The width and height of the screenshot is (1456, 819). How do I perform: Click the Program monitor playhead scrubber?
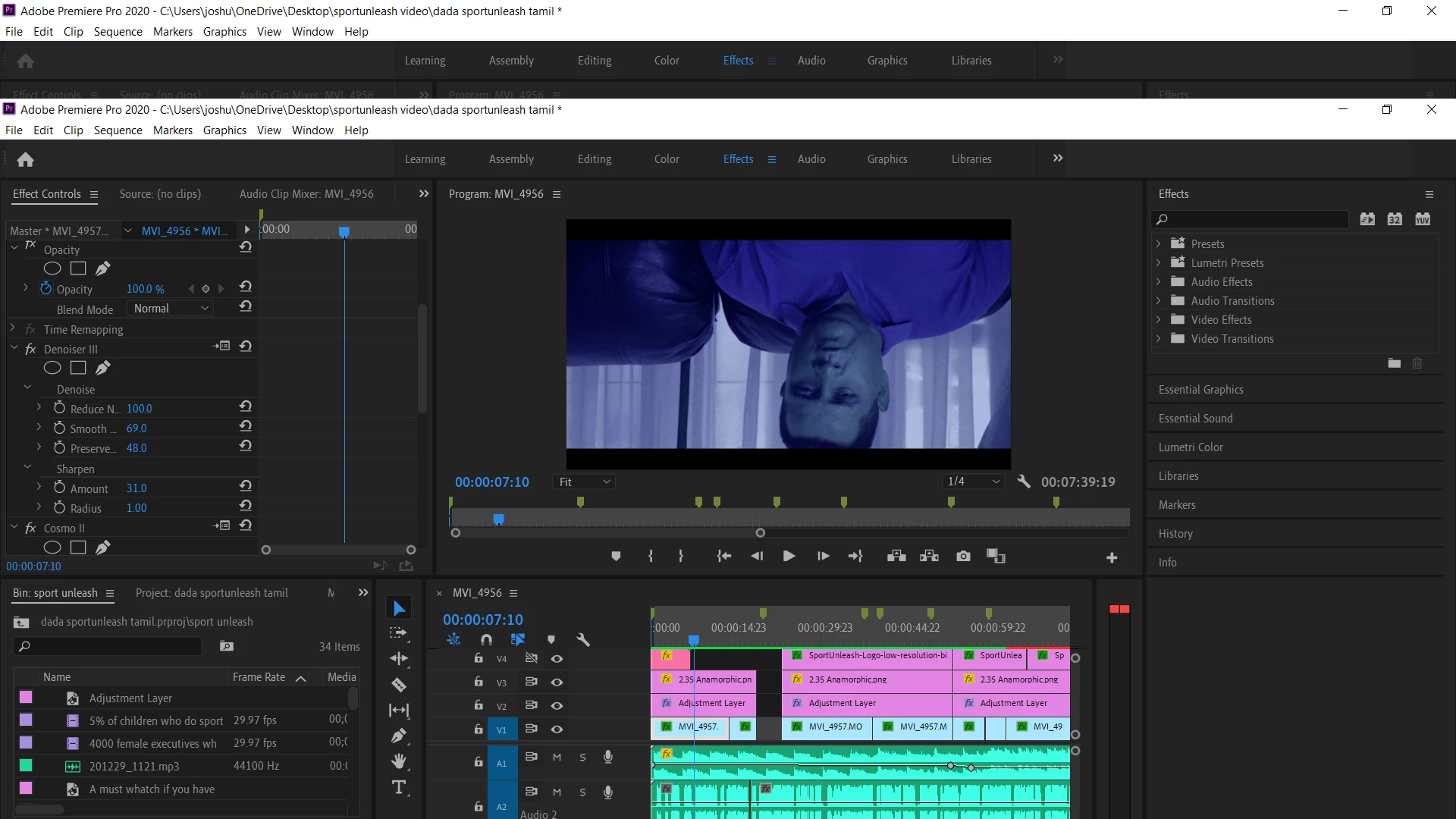498,519
